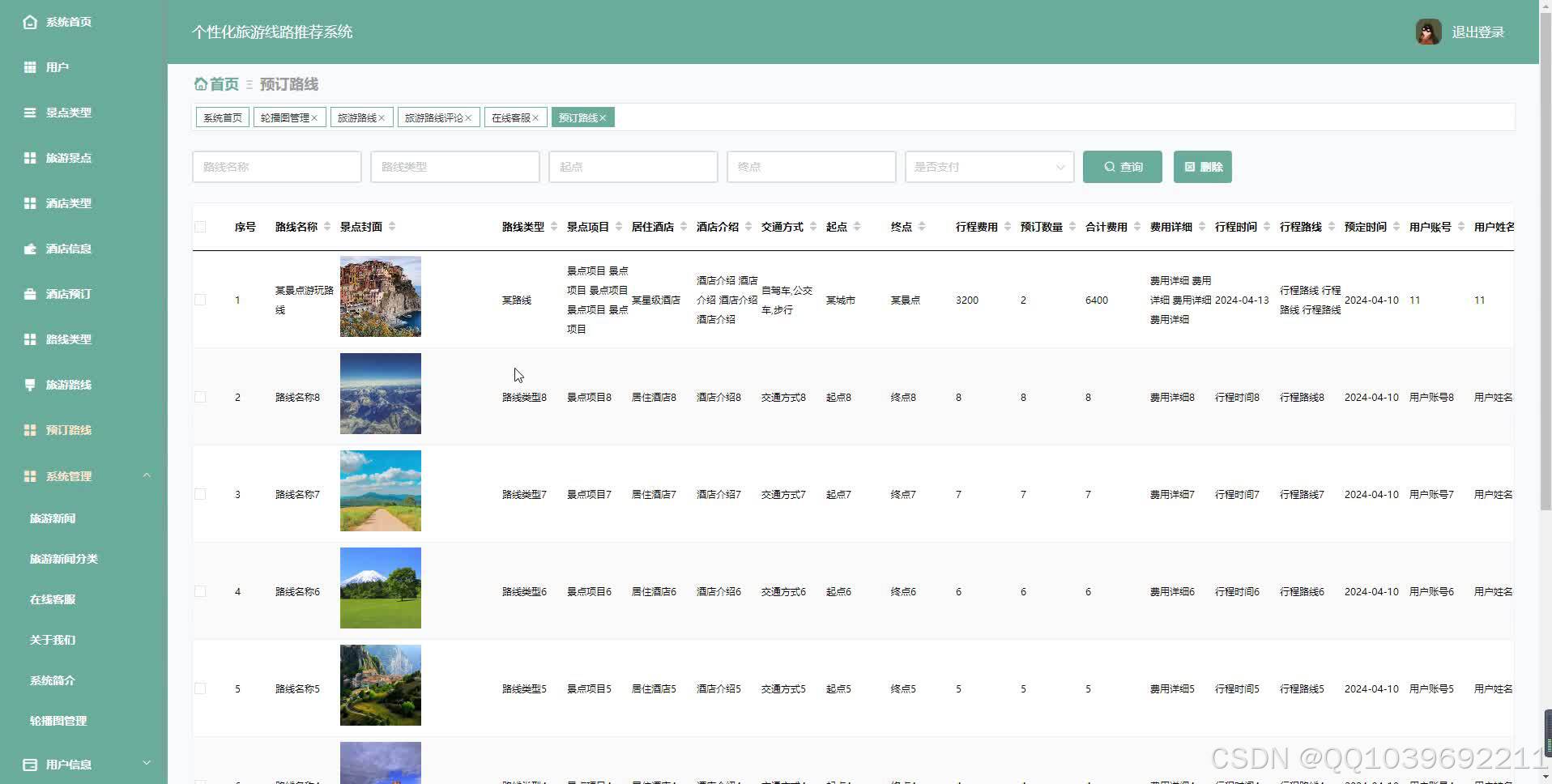Click the snowy peak thumbnail for 路线名称6
Viewport: 1552px width, 784px height.
coord(381,588)
